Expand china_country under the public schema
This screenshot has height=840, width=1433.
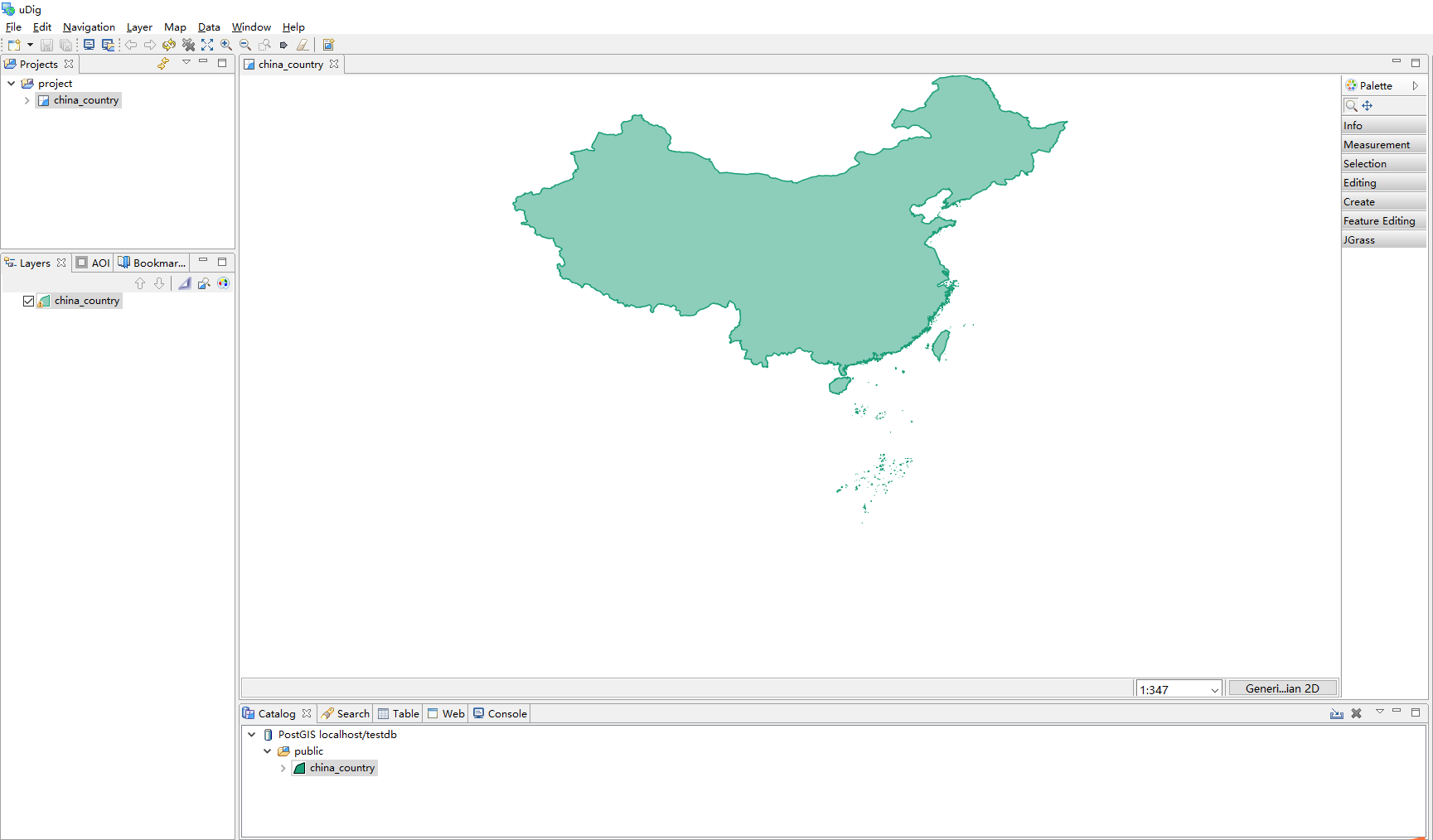click(x=283, y=768)
